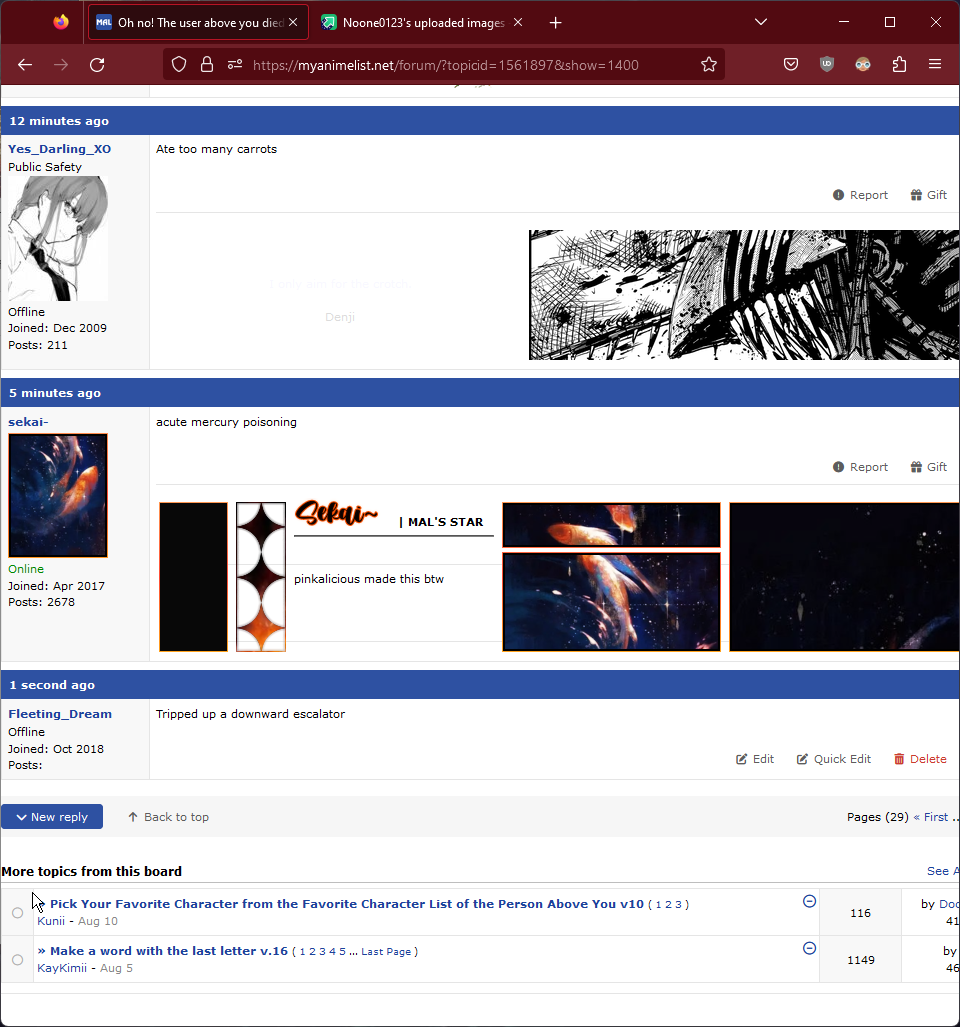The height and width of the screenshot is (1027, 960).
Task: Reload the current page
Action: [x=97, y=65]
